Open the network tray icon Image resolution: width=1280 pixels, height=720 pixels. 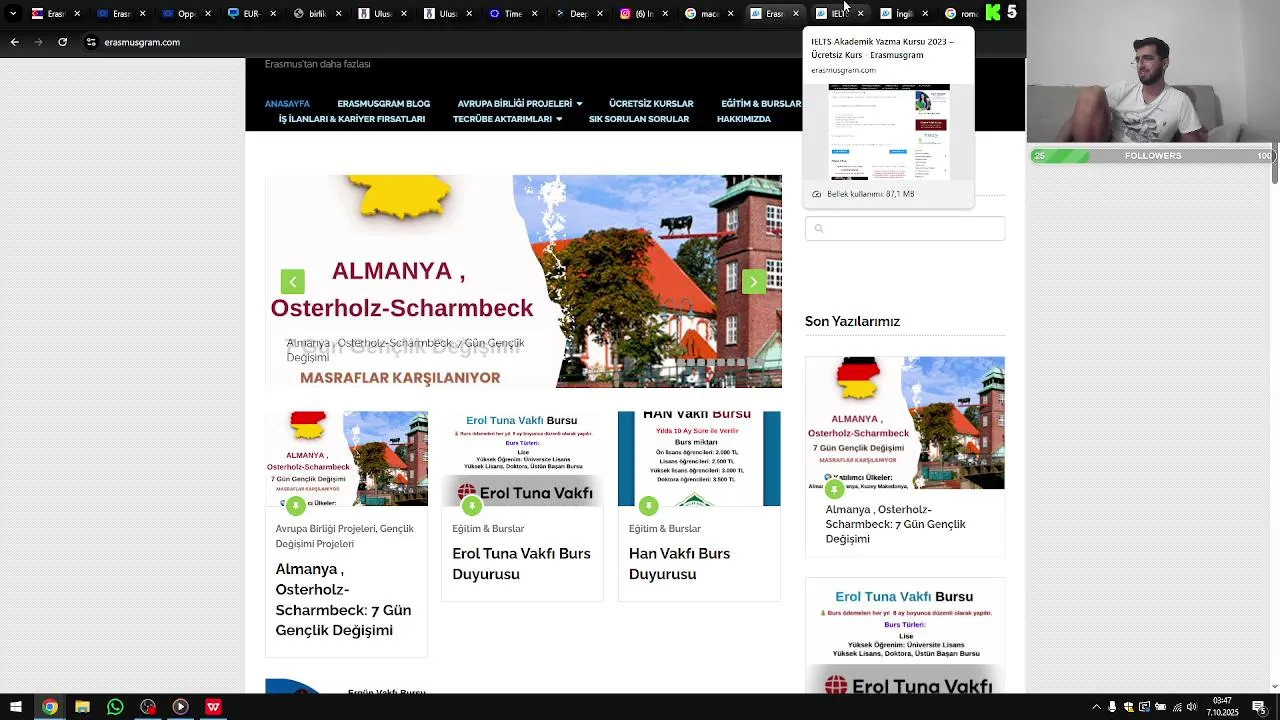(x=1177, y=707)
